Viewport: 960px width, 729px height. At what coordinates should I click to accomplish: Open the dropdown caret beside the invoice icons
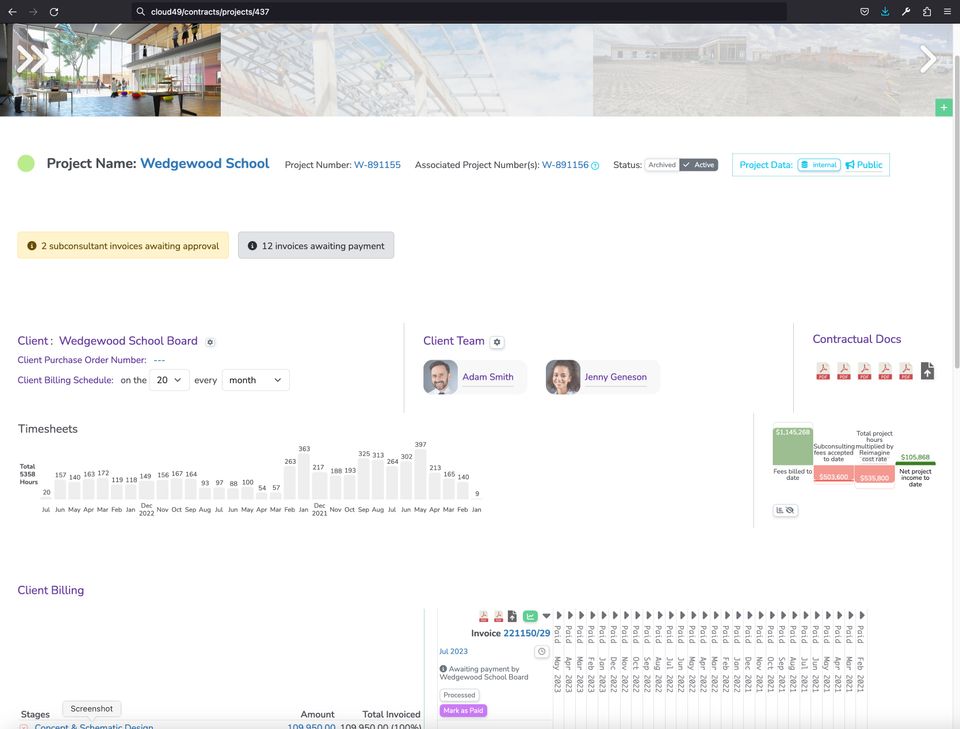coord(547,615)
